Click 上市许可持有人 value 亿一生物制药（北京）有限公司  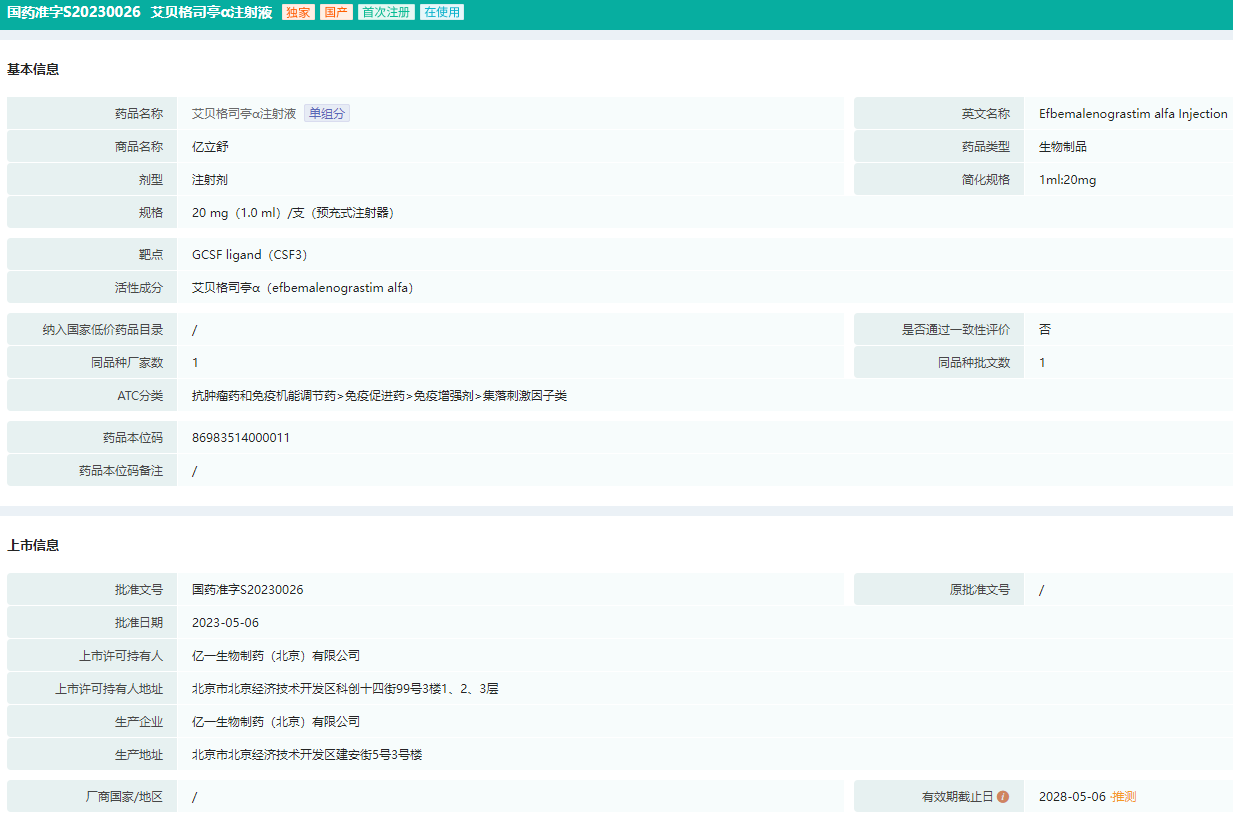point(276,656)
